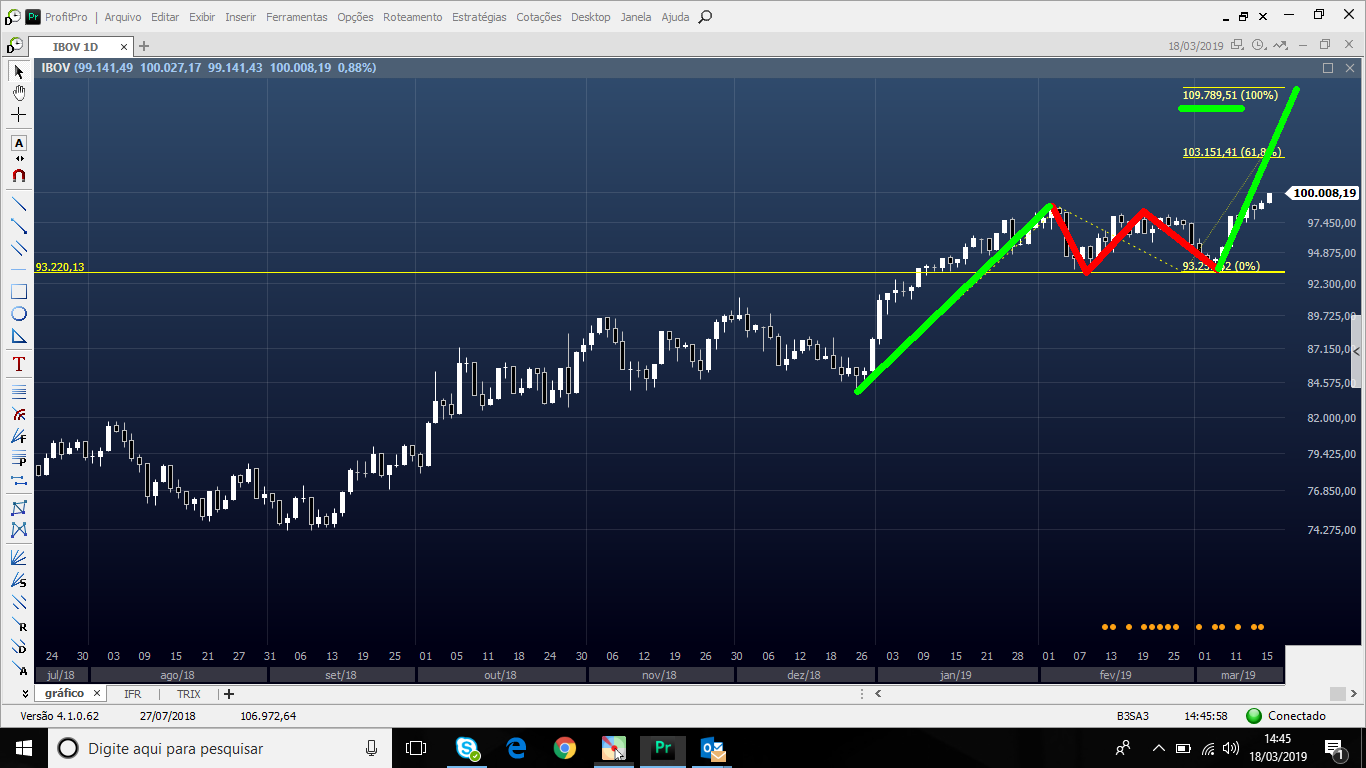Select the triangle drawing tool
1366x768 pixels.
(x=18, y=337)
